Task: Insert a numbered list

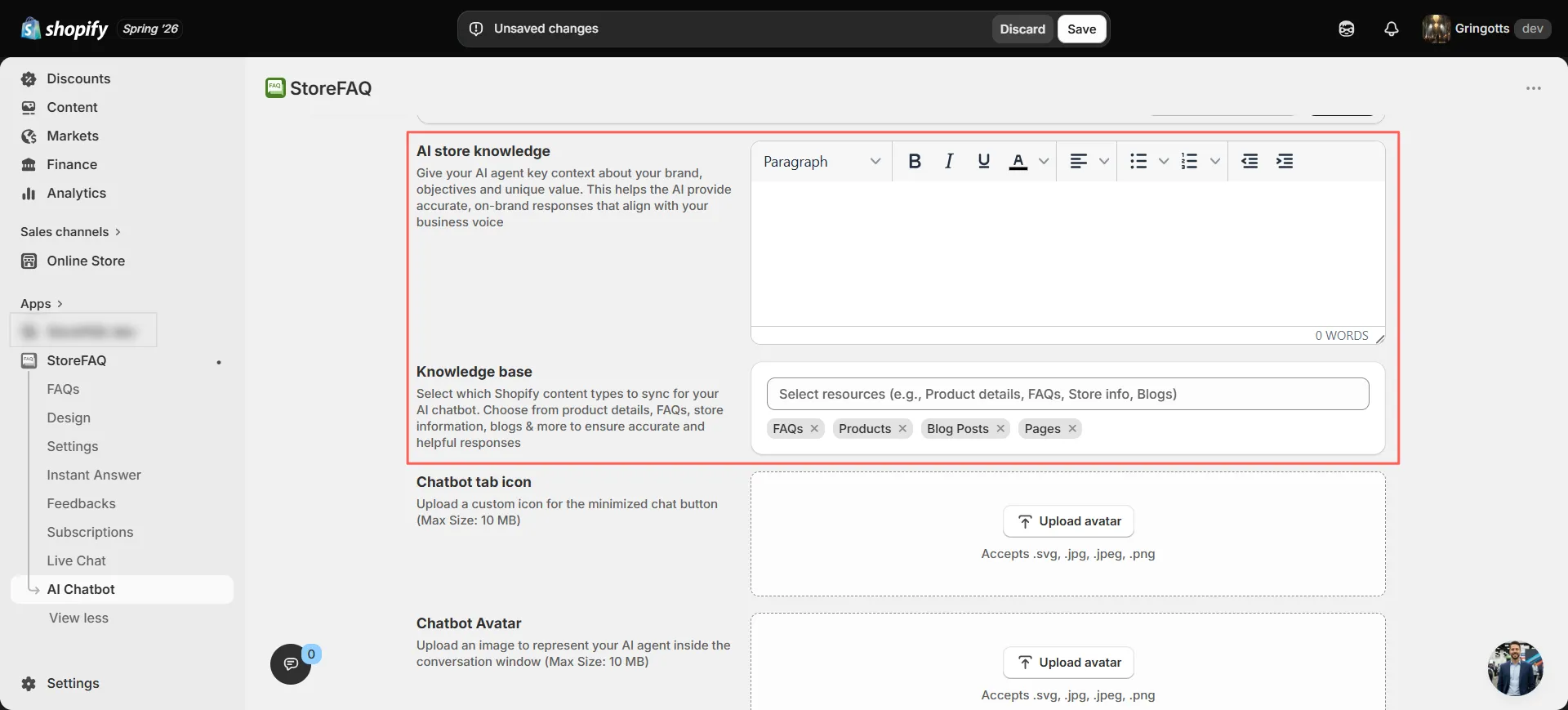Action: (x=1190, y=162)
